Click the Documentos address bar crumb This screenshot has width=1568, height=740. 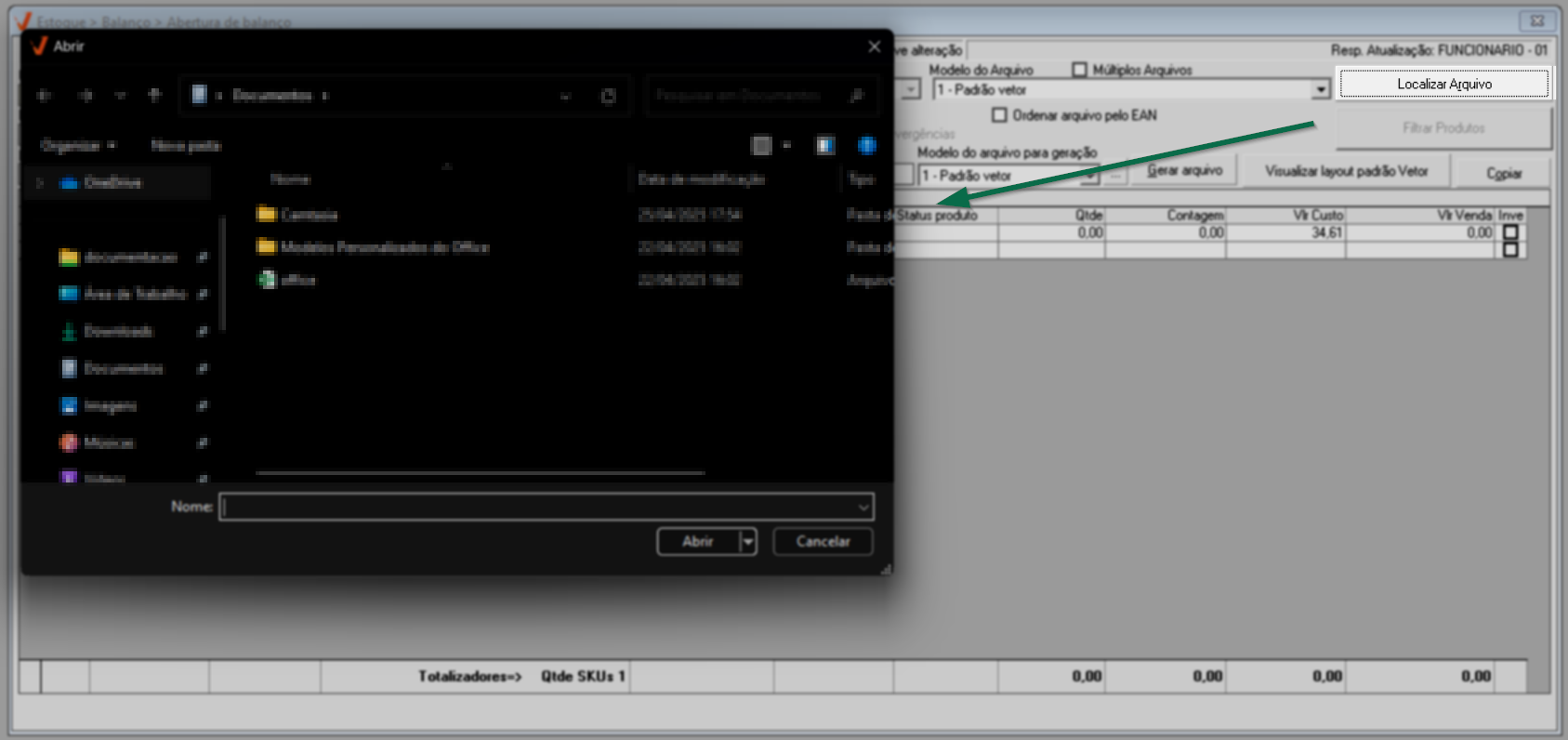[271, 96]
